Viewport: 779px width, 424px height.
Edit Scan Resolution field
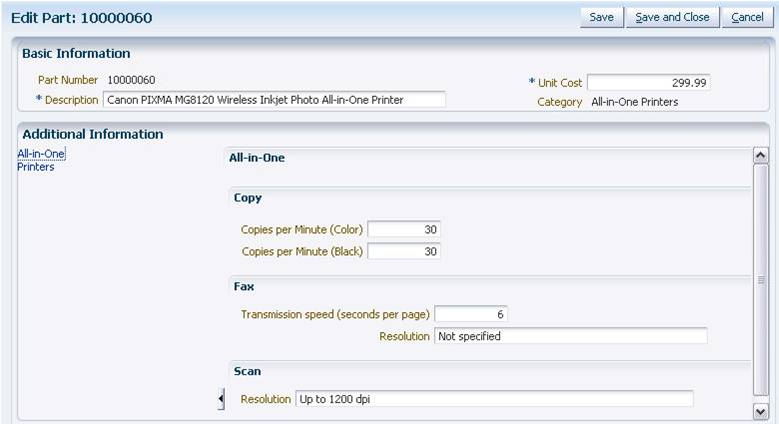[x=494, y=399]
